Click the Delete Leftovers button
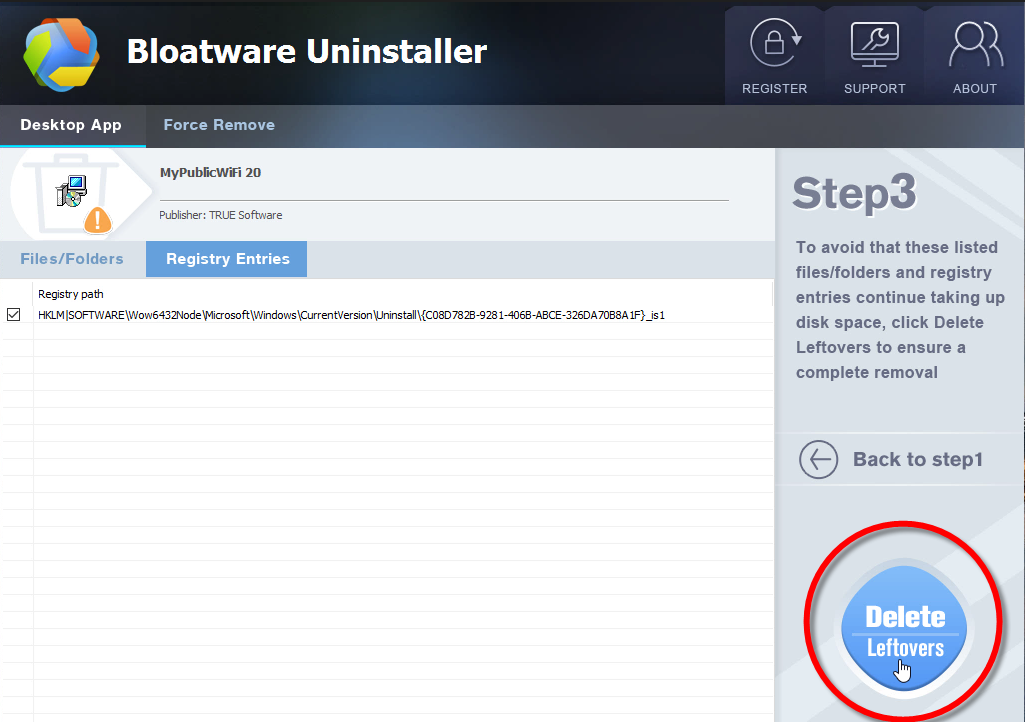 click(905, 630)
